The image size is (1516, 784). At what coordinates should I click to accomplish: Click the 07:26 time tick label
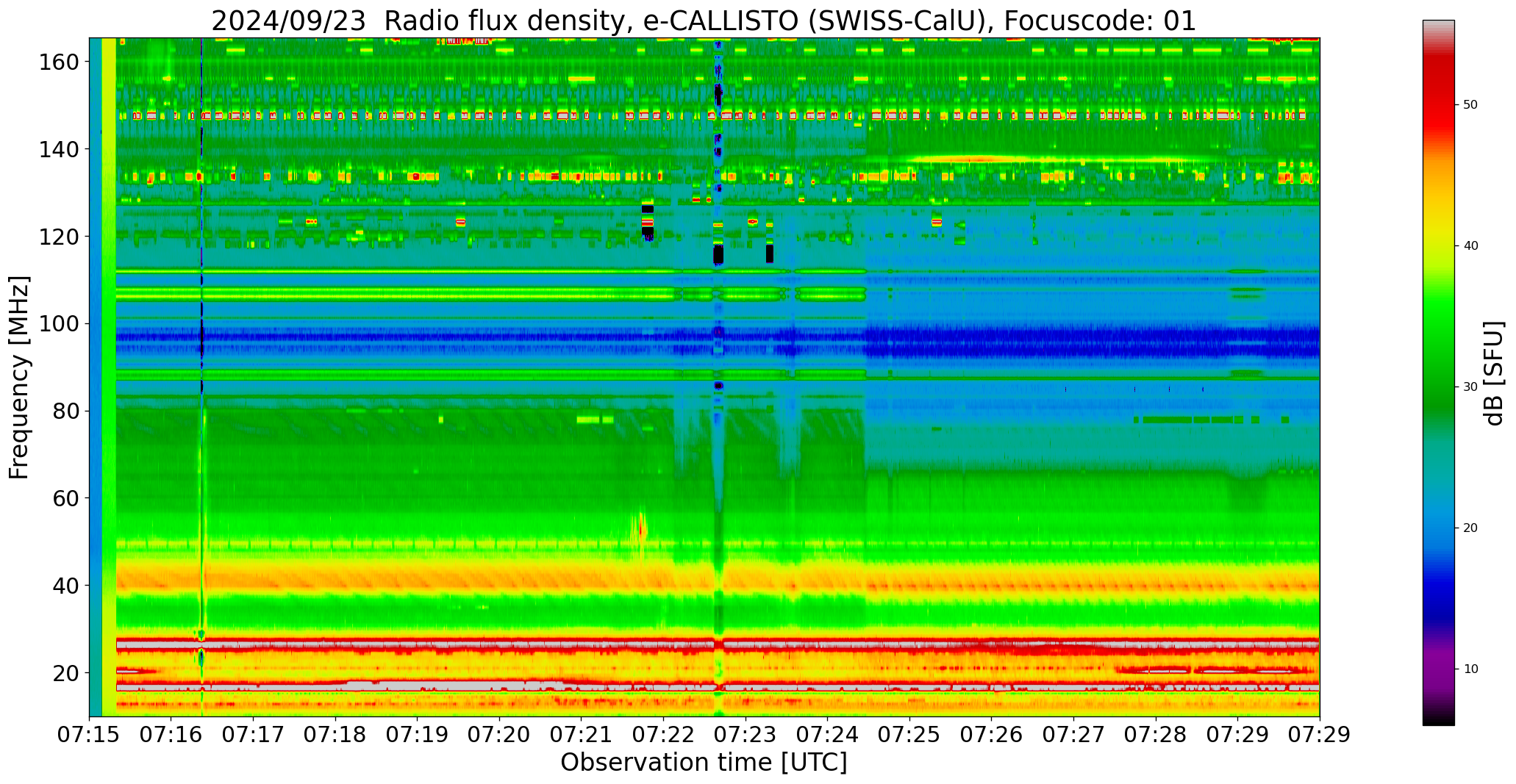(x=992, y=735)
